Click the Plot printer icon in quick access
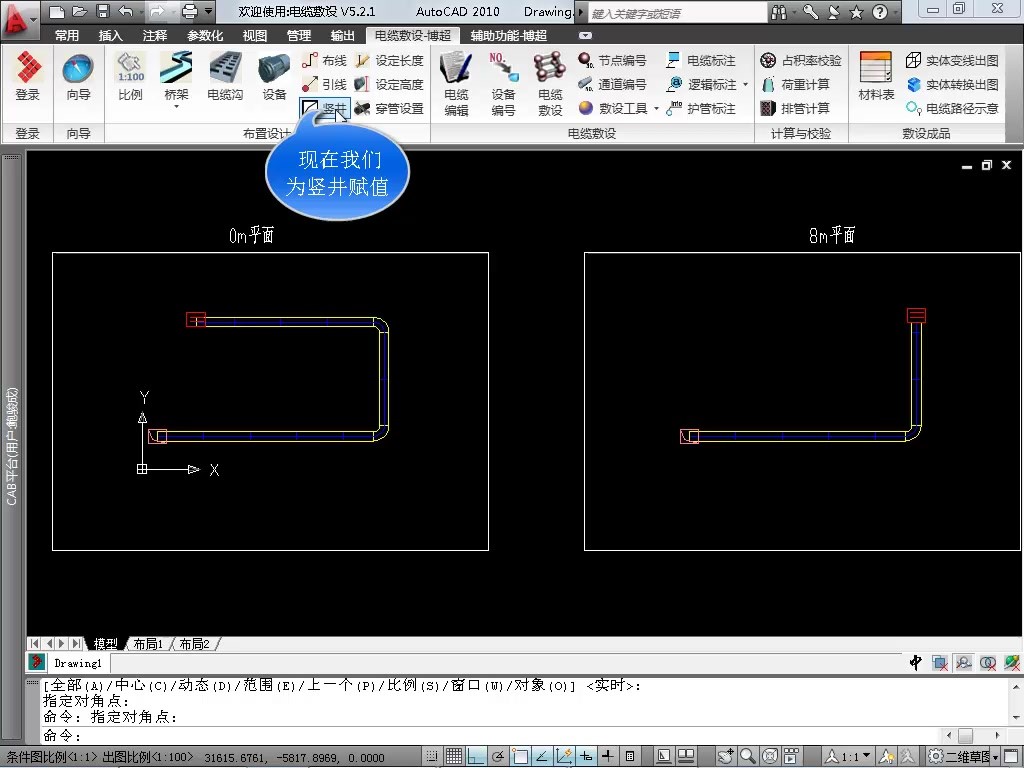 point(189,11)
